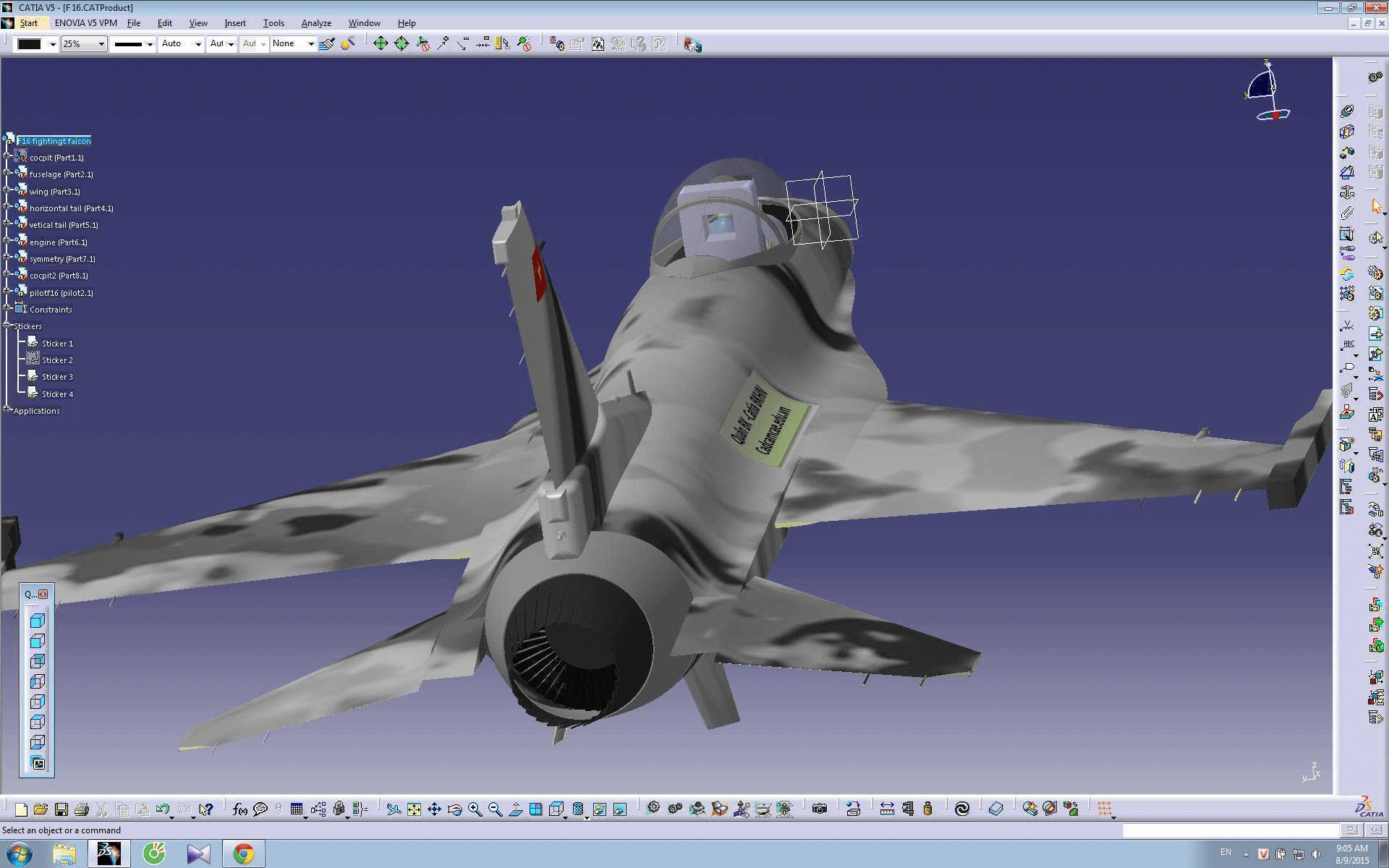Click the Manipulation green cross-arrows icon
The image size is (1389, 868).
[x=381, y=43]
